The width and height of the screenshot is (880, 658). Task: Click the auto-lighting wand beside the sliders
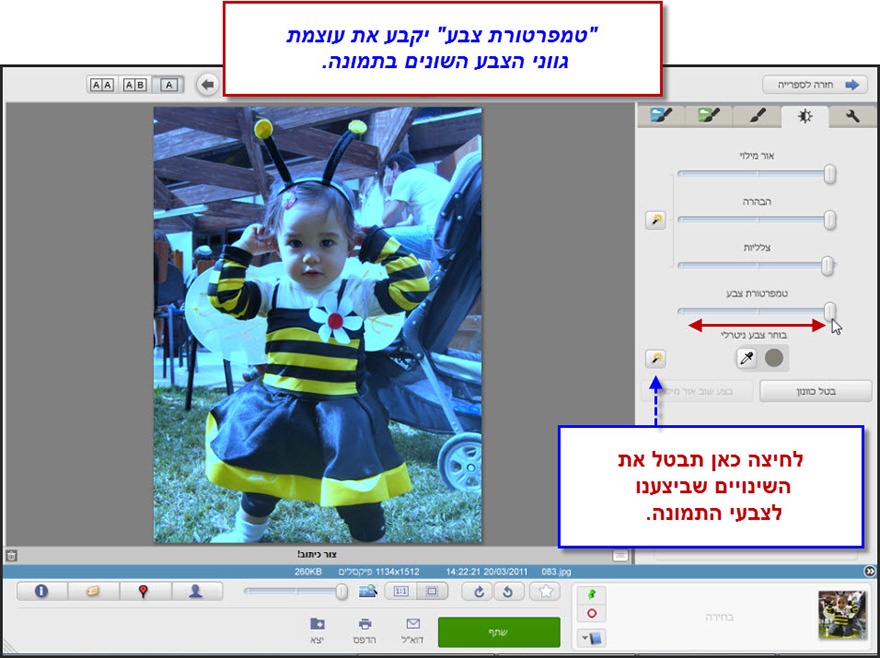[x=655, y=219]
